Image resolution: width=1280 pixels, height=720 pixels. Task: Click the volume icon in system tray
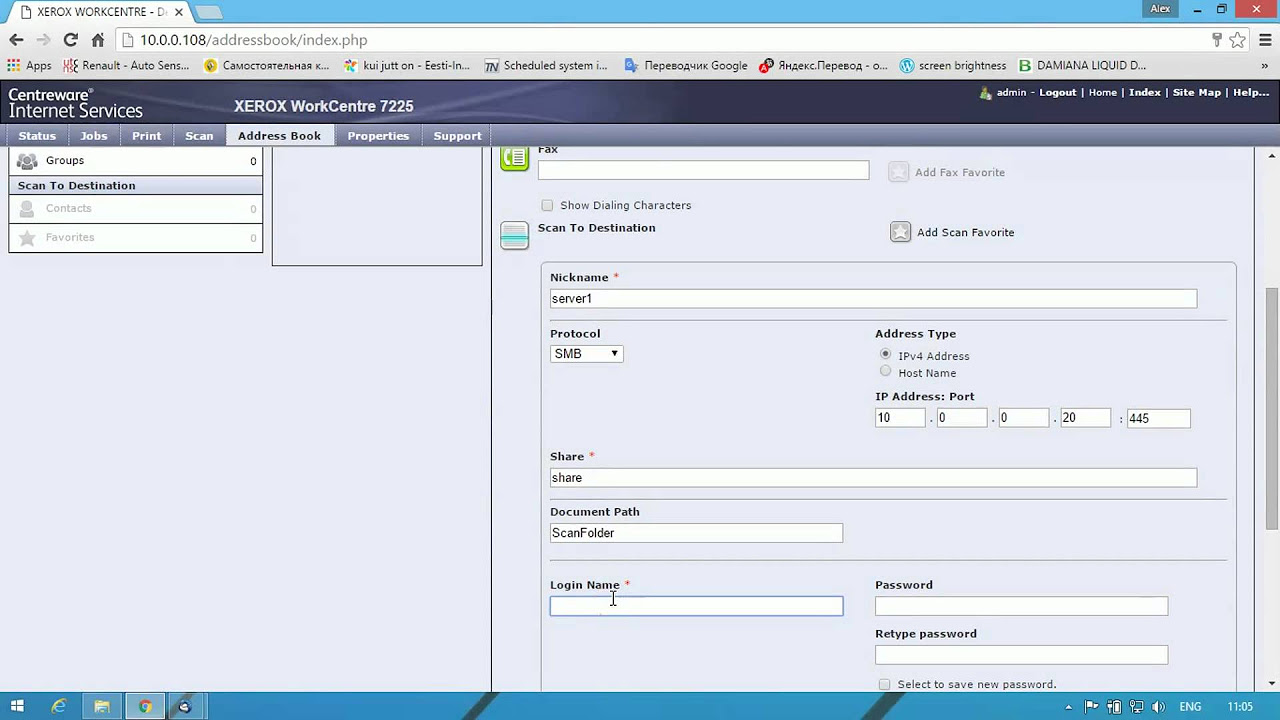pos(1160,707)
